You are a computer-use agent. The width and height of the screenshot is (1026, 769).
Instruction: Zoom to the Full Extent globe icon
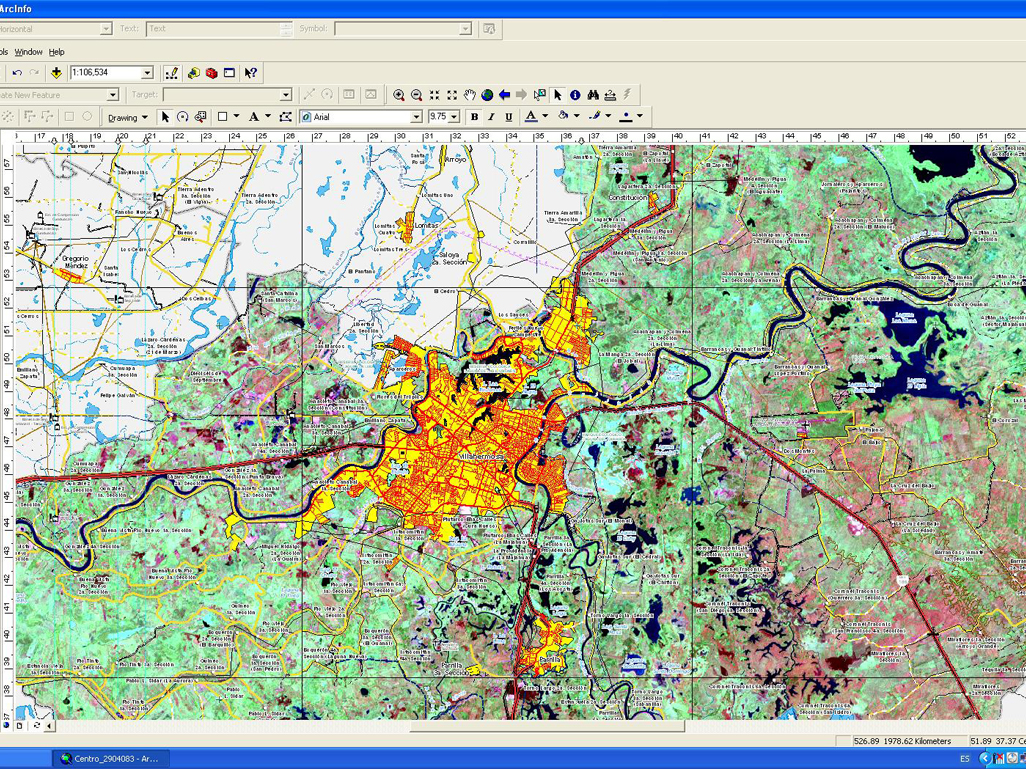(x=488, y=94)
